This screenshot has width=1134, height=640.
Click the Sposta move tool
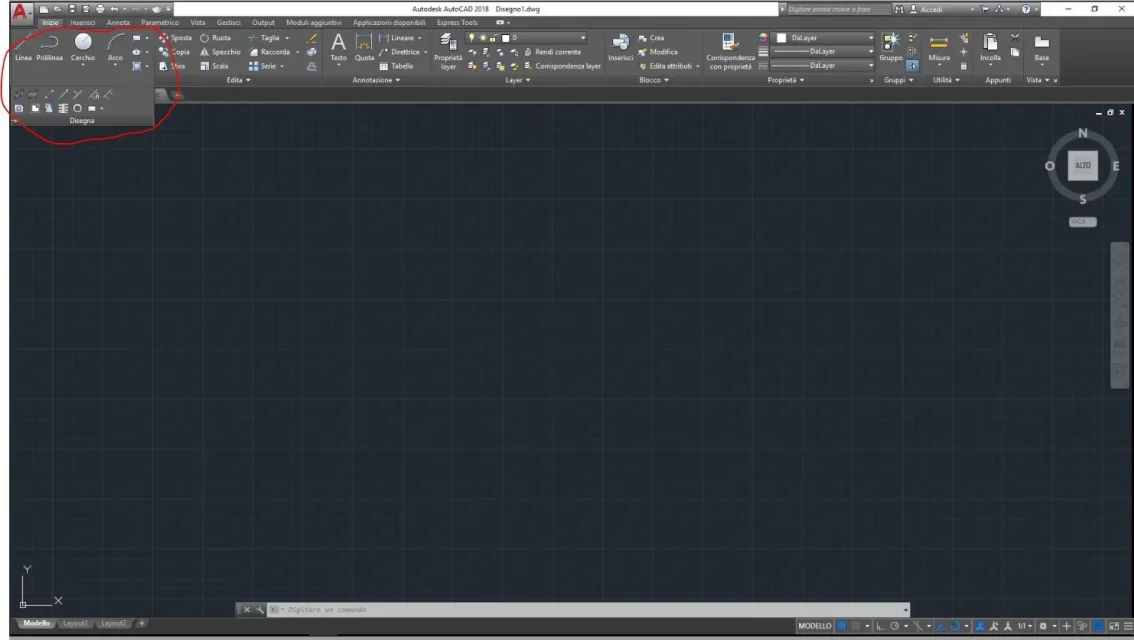click(176, 38)
